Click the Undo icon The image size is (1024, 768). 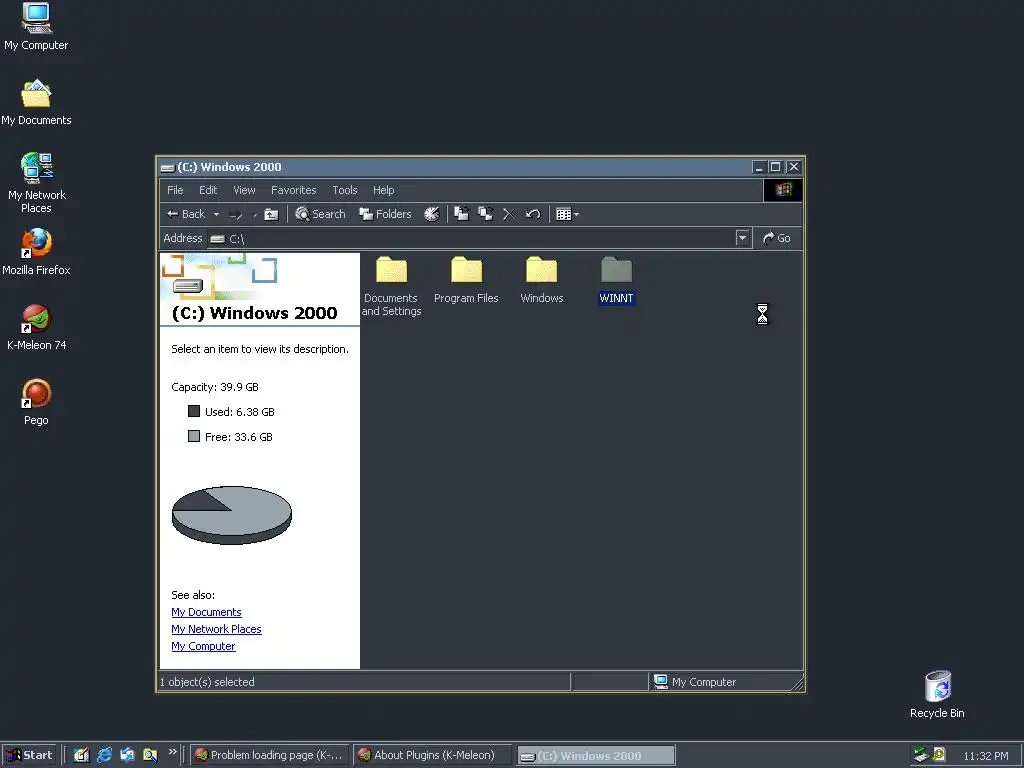coord(533,214)
